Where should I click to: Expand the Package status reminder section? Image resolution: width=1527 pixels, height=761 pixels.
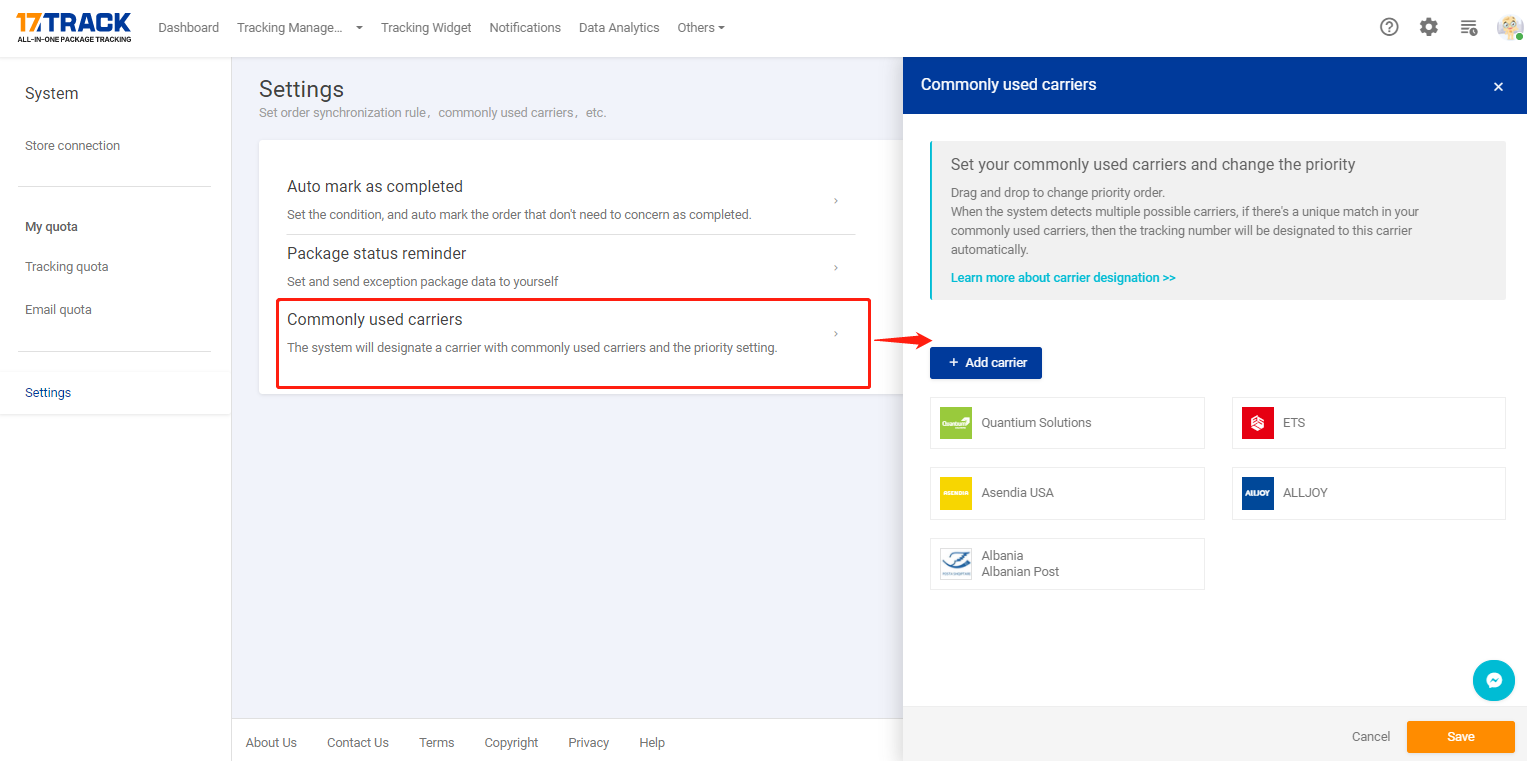[x=571, y=266]
